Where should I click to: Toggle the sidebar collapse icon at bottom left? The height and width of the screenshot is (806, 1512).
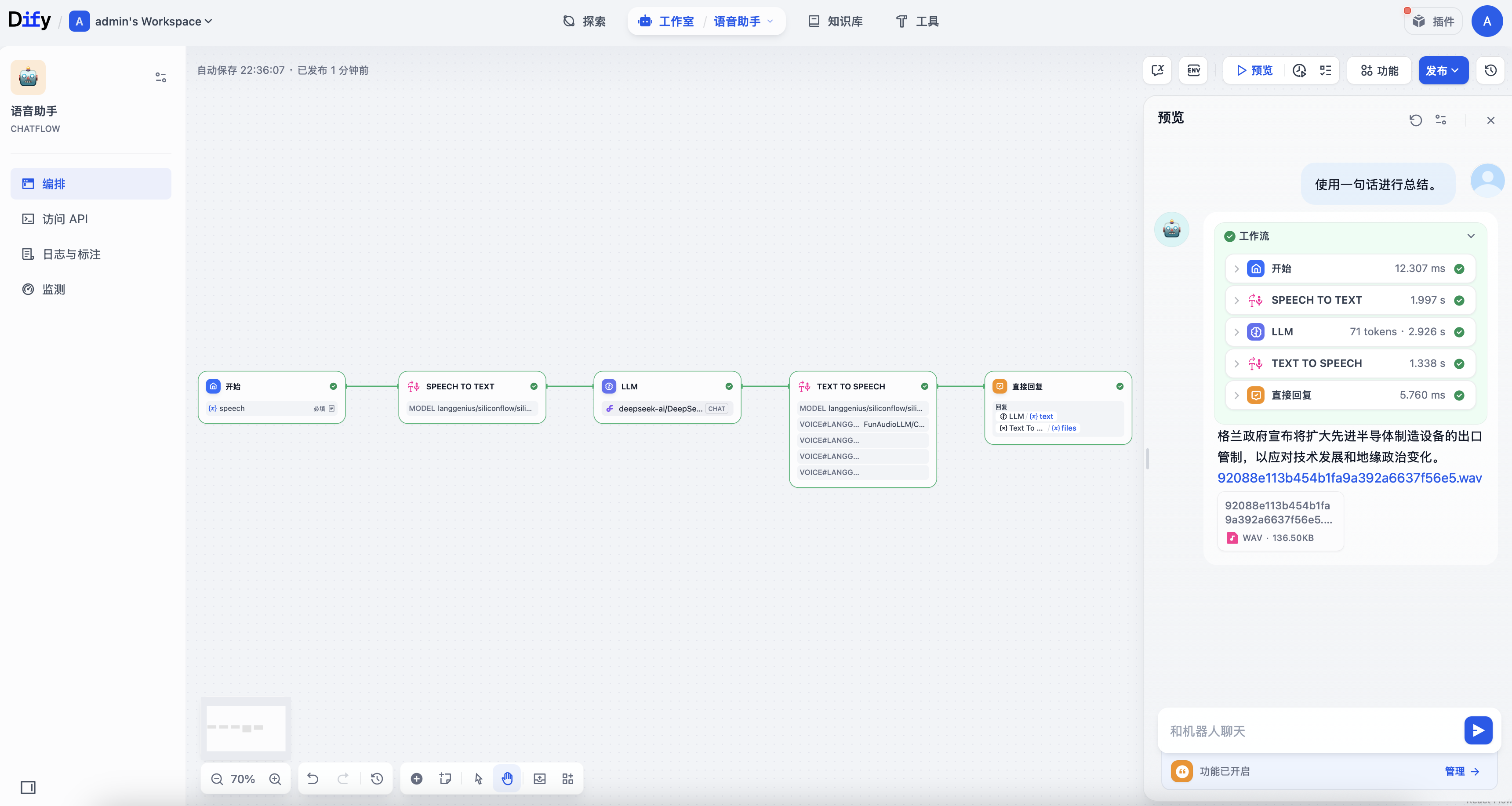(x=28, y=787)
